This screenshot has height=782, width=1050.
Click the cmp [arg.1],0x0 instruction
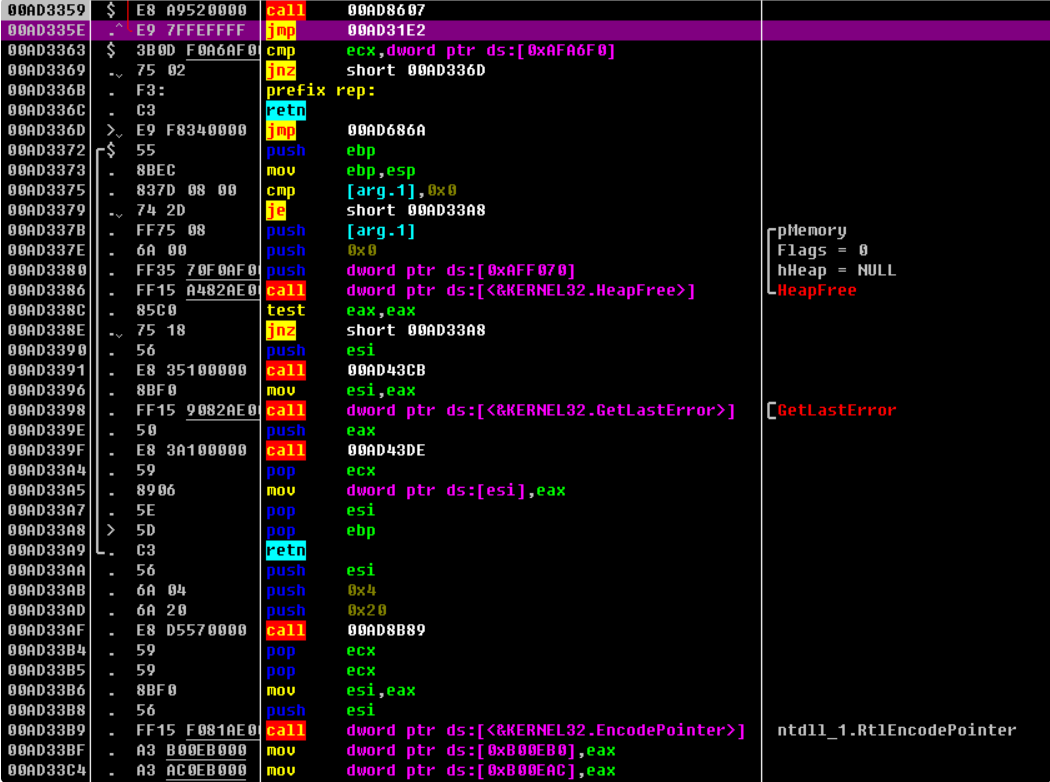coord(400,190)
